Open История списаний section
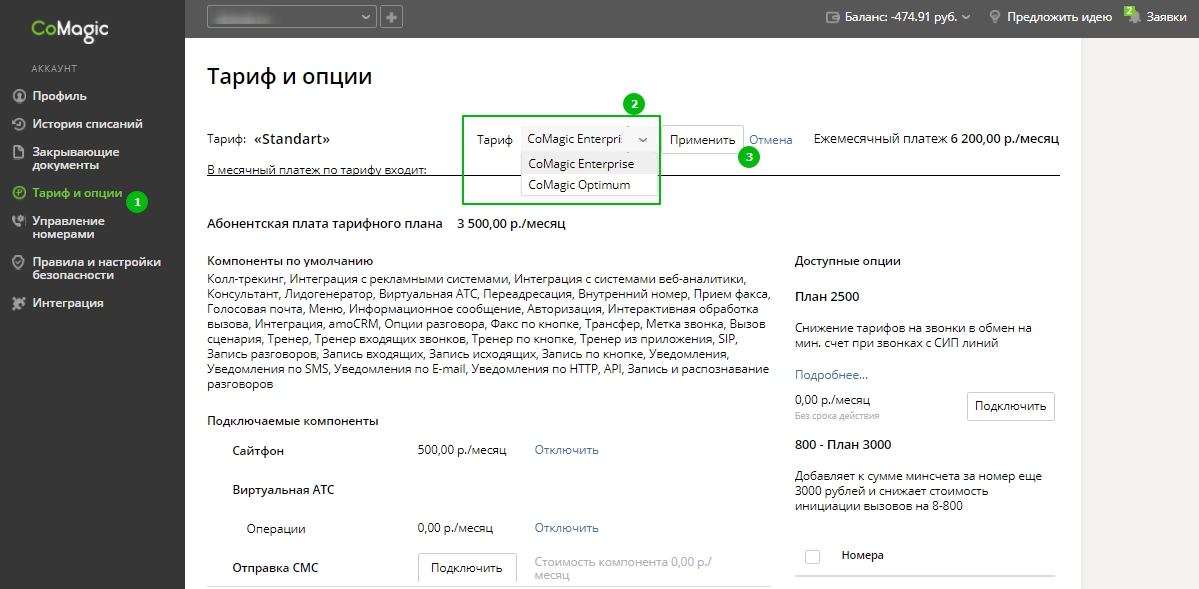 point(87,124)
